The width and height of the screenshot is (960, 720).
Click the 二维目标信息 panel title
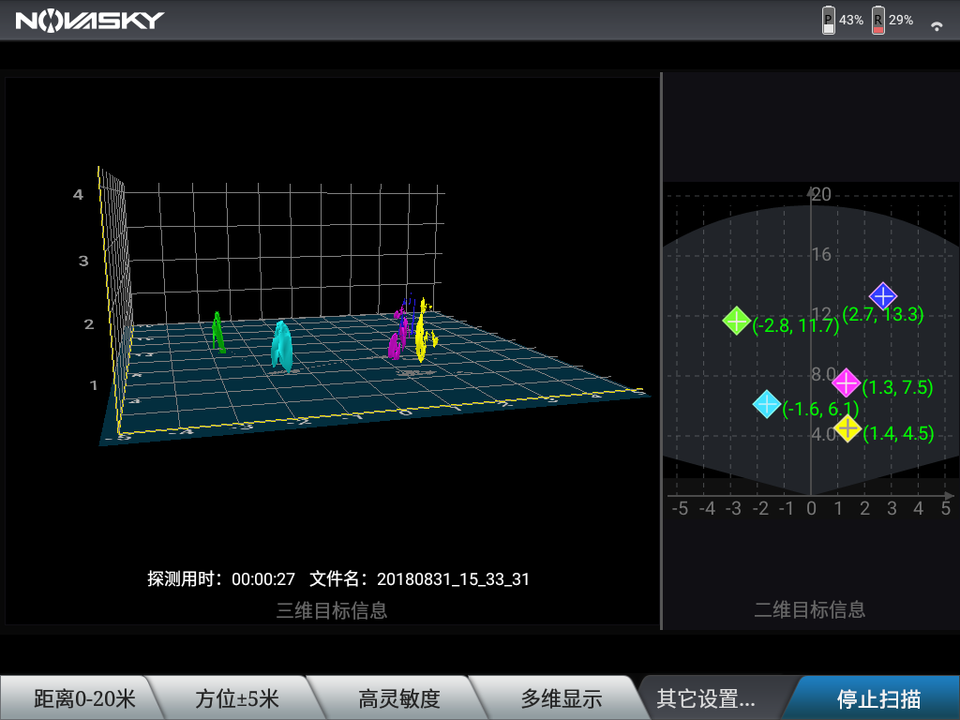click(809, 609)
